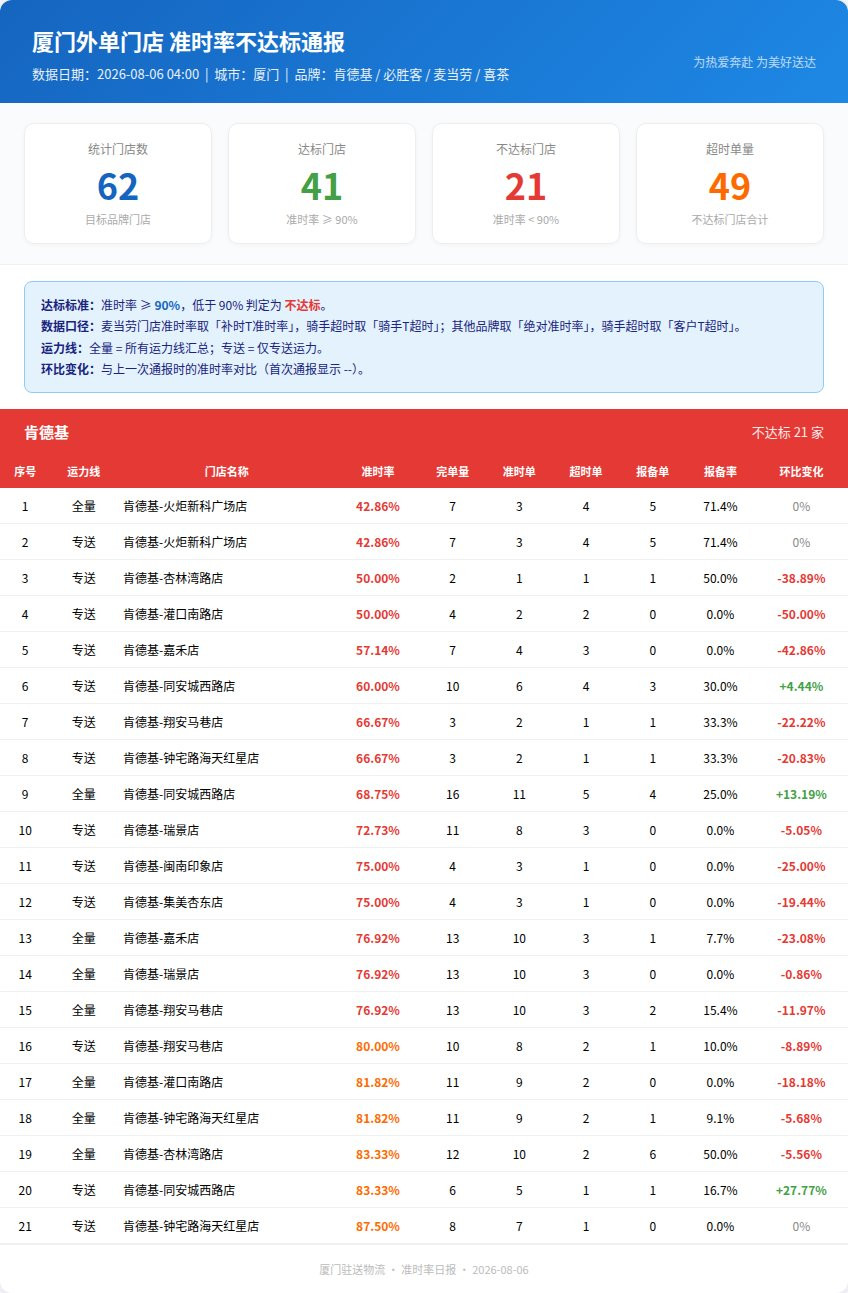The width and height of the screenshot is (848, 1293).
Task: Click the 72.73% on-time rate value
Action: click(x=377, y=831)
